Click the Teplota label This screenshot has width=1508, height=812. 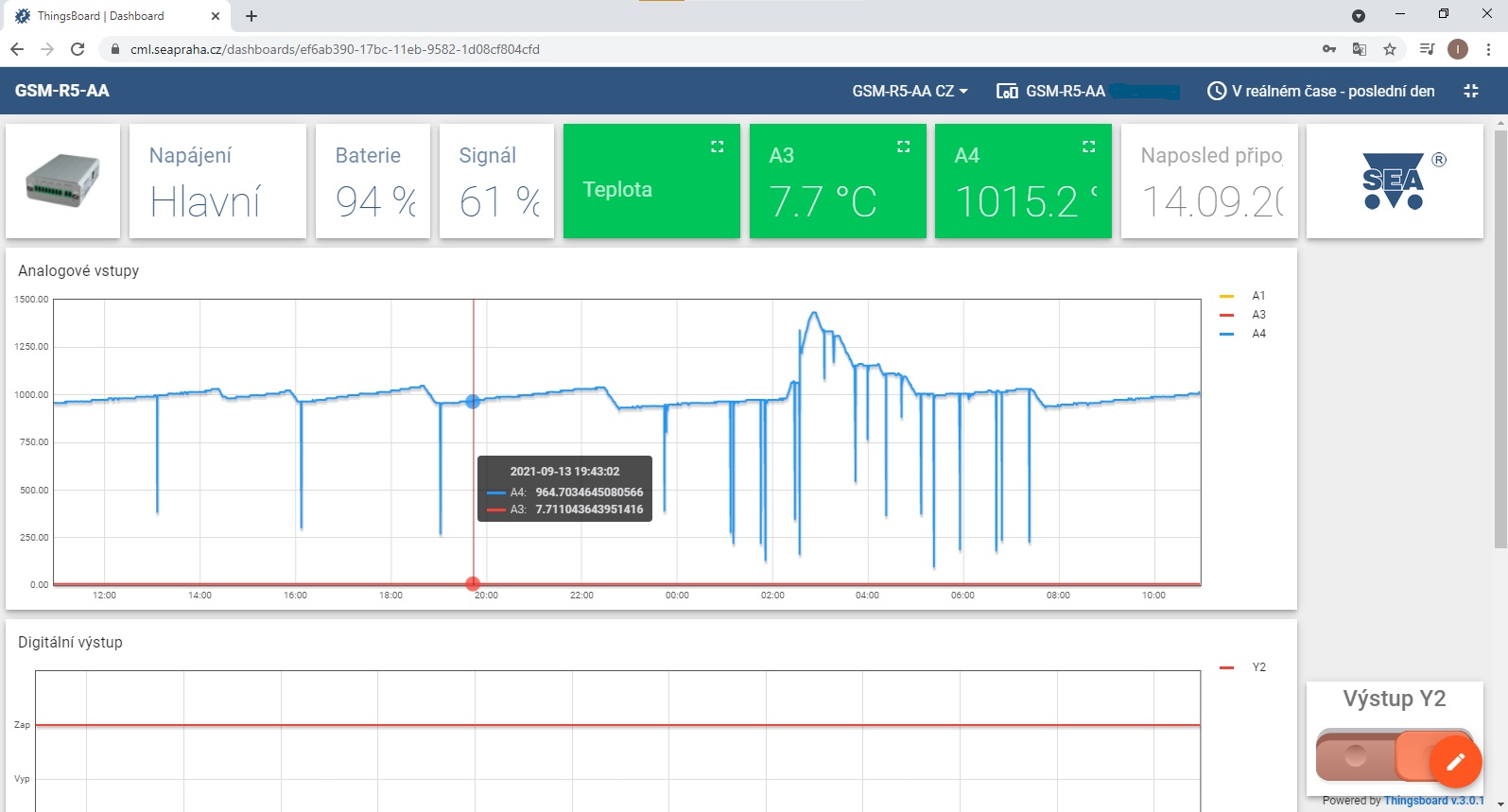point(617,190)
